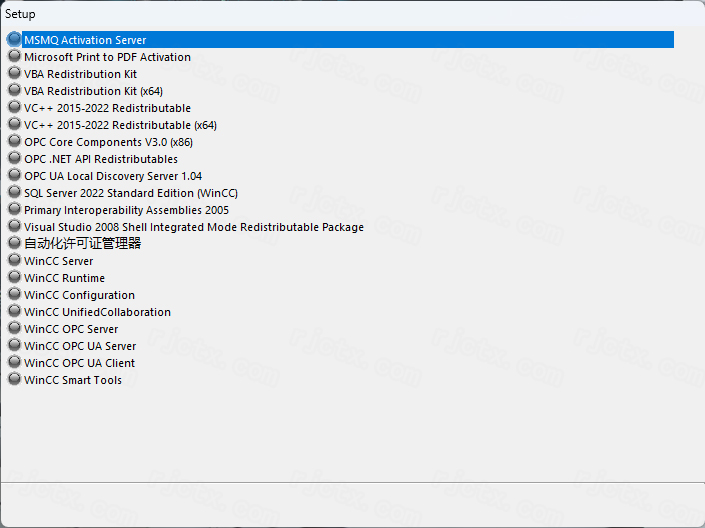Select the MSMQ Activation Server row
The height and width of the screenshot is (528, 705).
click(x=348, y=40)
